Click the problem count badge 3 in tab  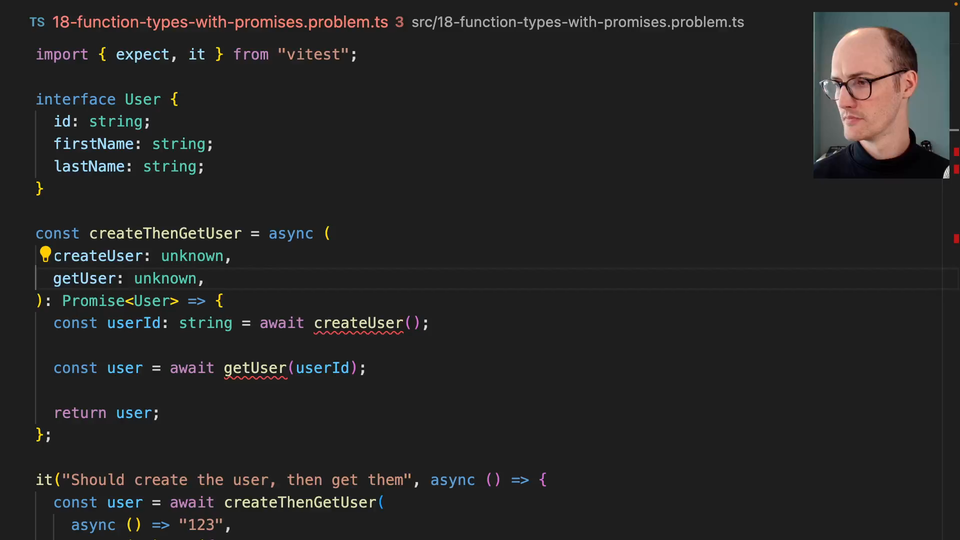[x=399, y=22]
